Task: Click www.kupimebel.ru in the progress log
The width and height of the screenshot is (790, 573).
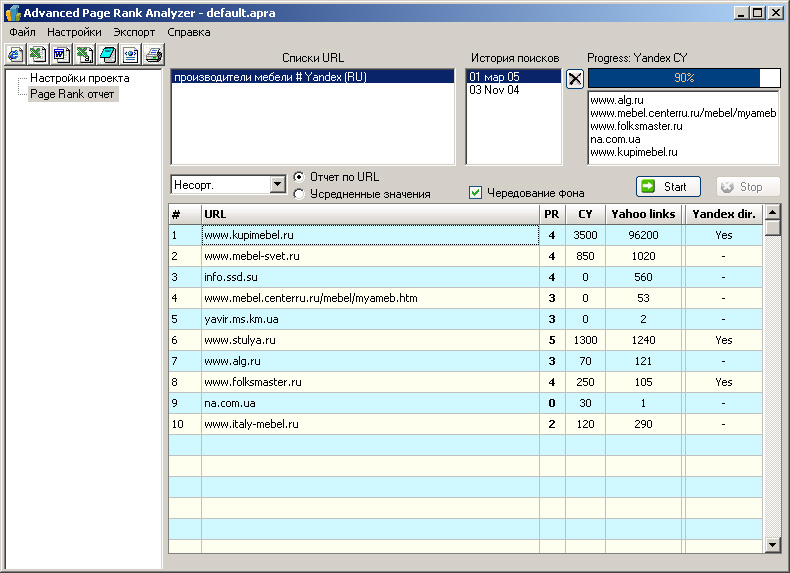Action: point(634,152)
